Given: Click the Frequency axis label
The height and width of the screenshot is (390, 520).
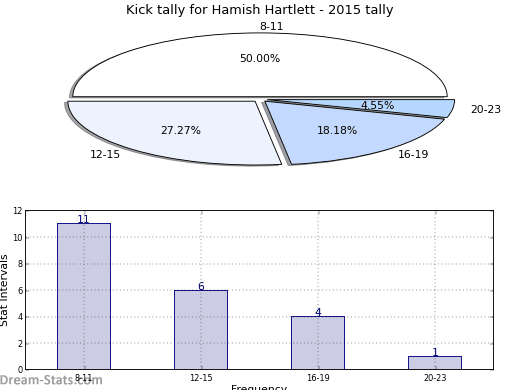Looking at the screenshot, I should click(x=259, y=387).
